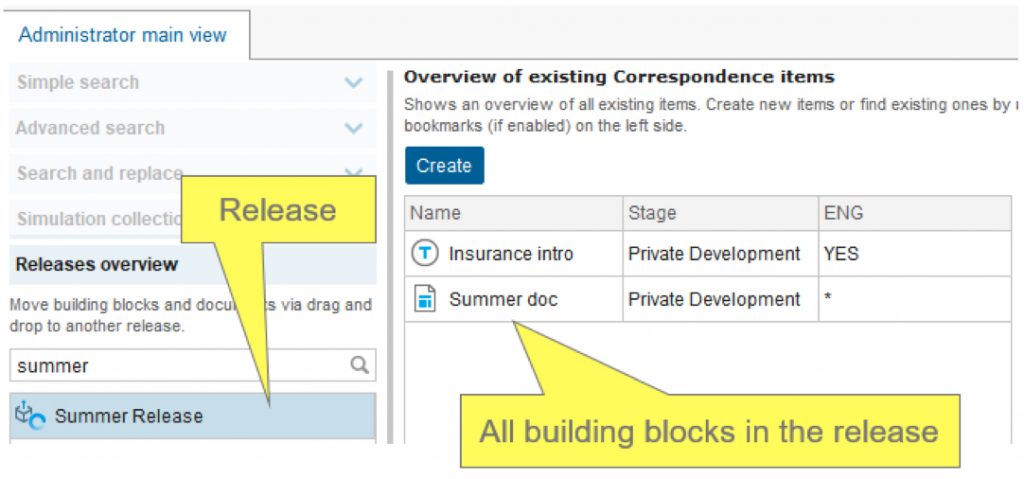
Task: Click the magnifier icon in releases search
Action: 359,365
